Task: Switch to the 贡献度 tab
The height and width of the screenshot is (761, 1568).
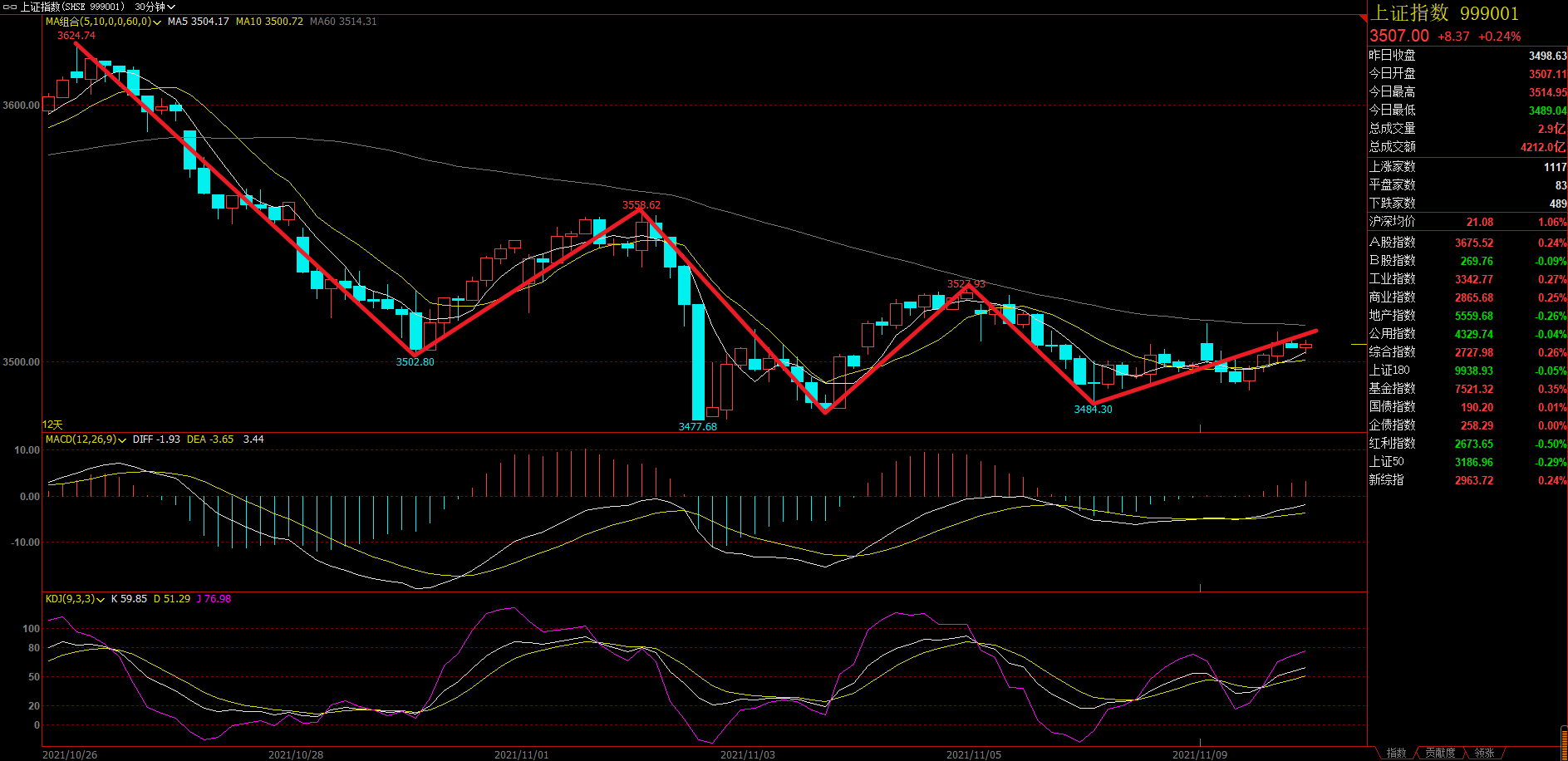Action: [x=1440, y=754]
